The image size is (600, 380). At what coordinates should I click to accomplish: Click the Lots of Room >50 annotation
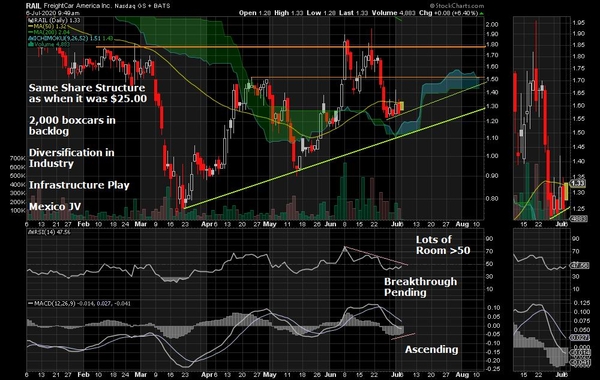[x=443, y=245]
